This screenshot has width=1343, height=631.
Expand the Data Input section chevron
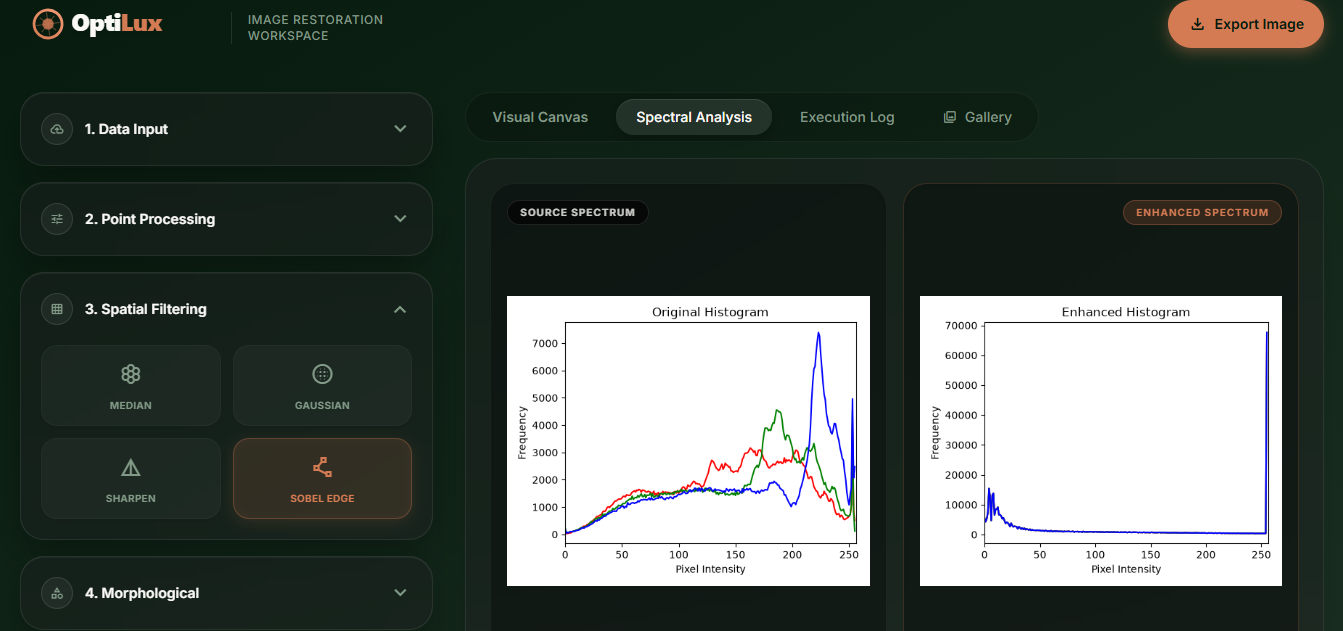(400, 129)
